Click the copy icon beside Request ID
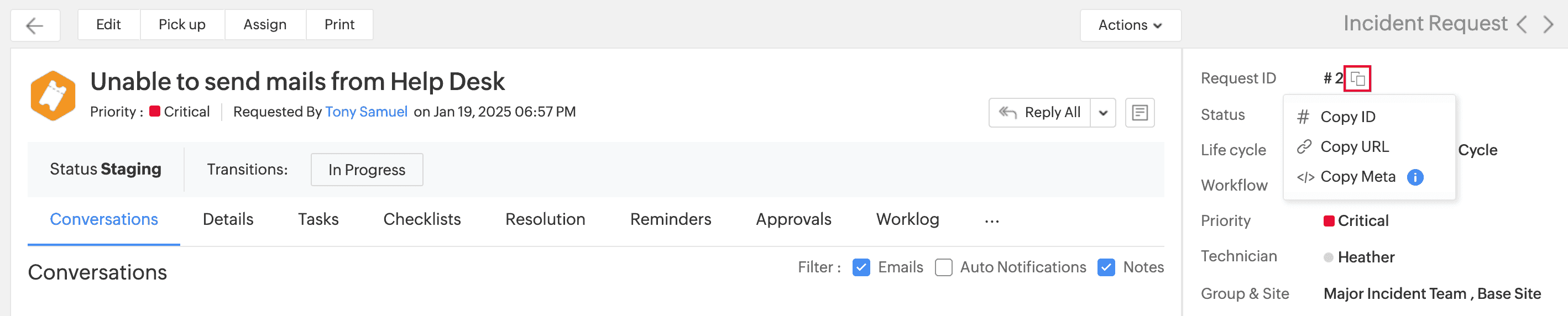Viewport: 1568px width, 316px height. coord(1357,78)
